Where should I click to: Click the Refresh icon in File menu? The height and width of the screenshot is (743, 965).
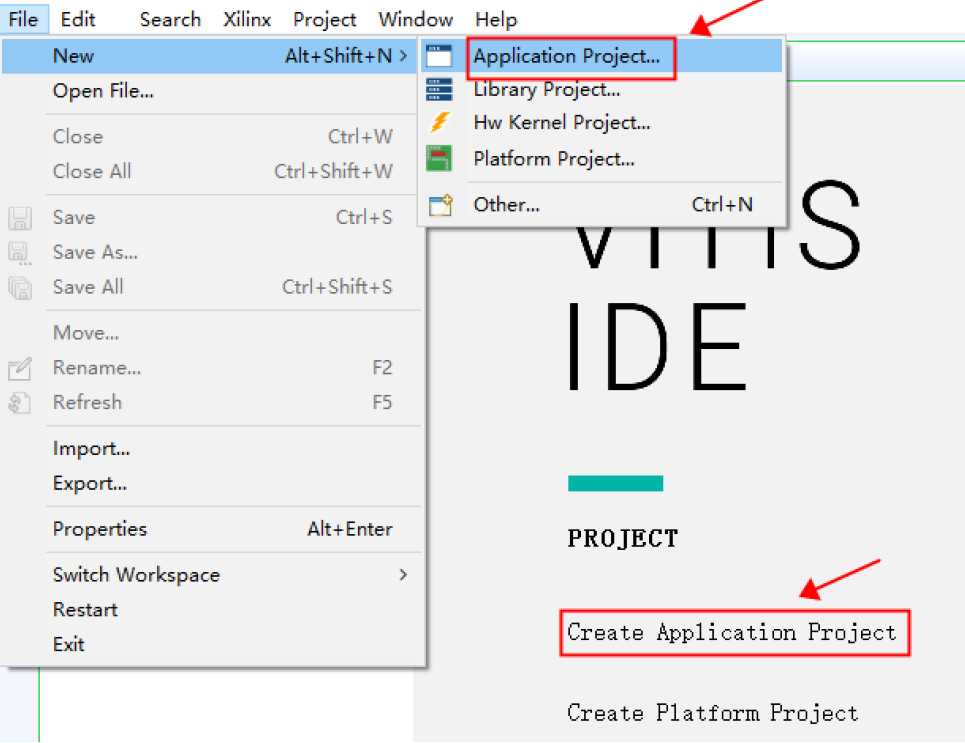click(20, 403)
